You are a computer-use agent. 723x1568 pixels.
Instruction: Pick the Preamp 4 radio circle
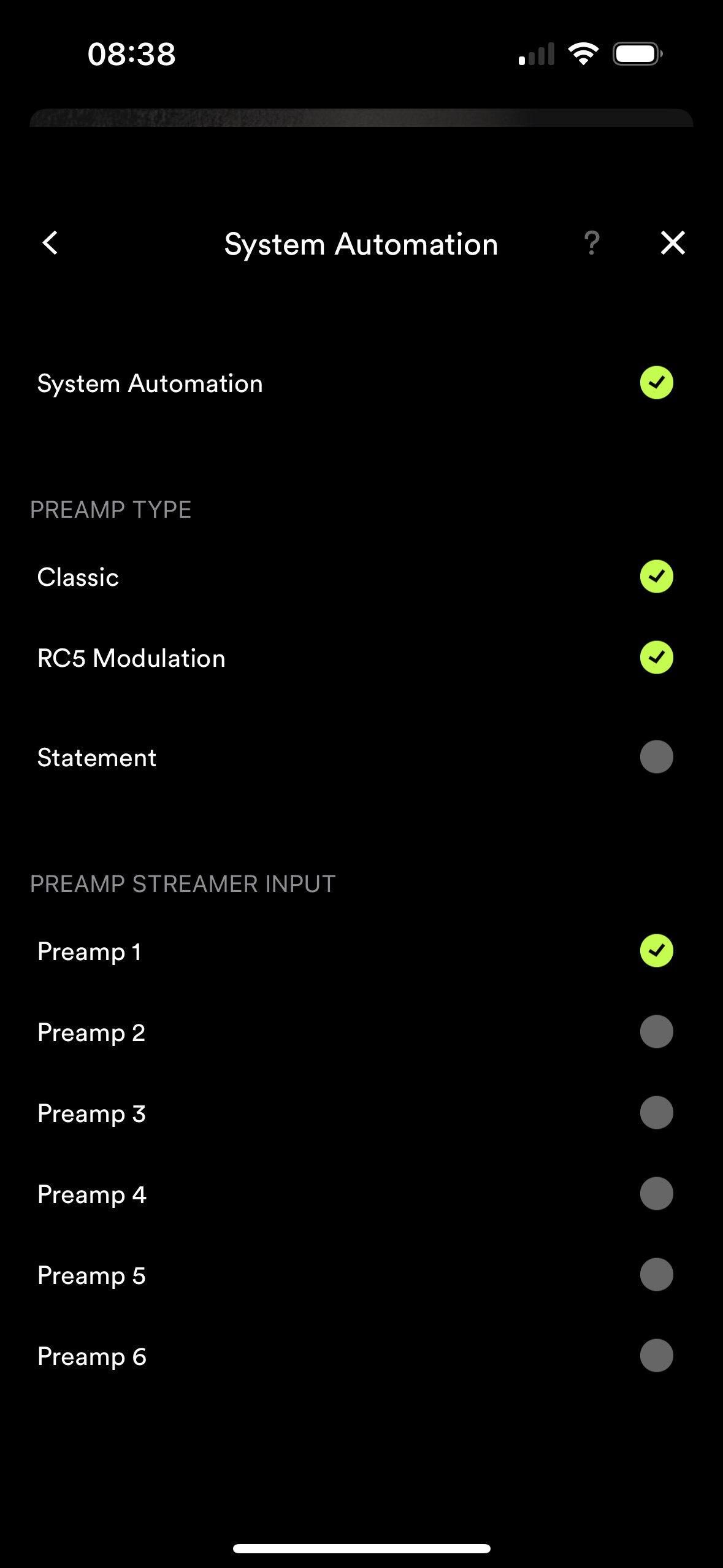656,1194
